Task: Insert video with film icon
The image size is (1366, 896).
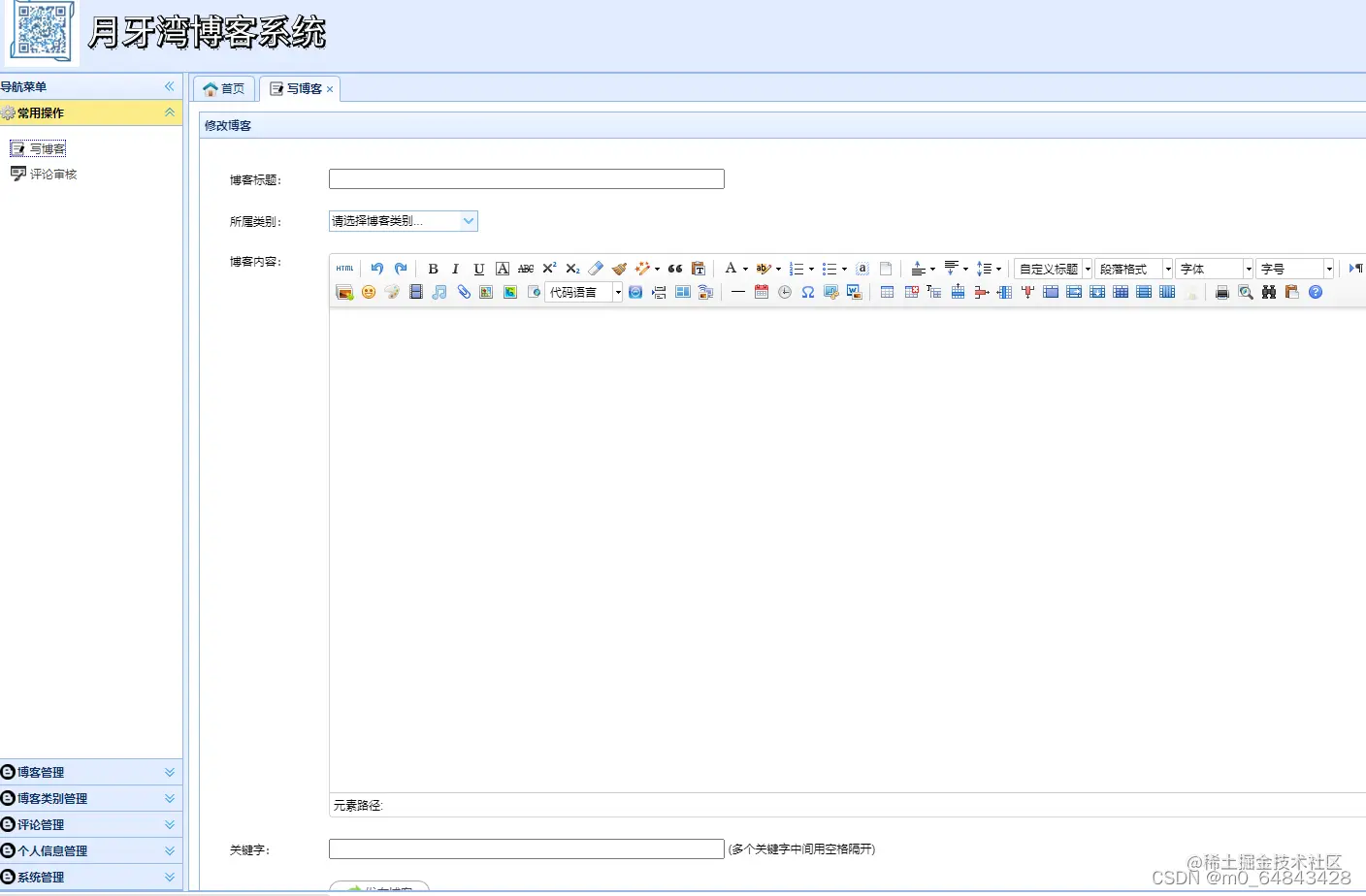Action: (416, 292)
